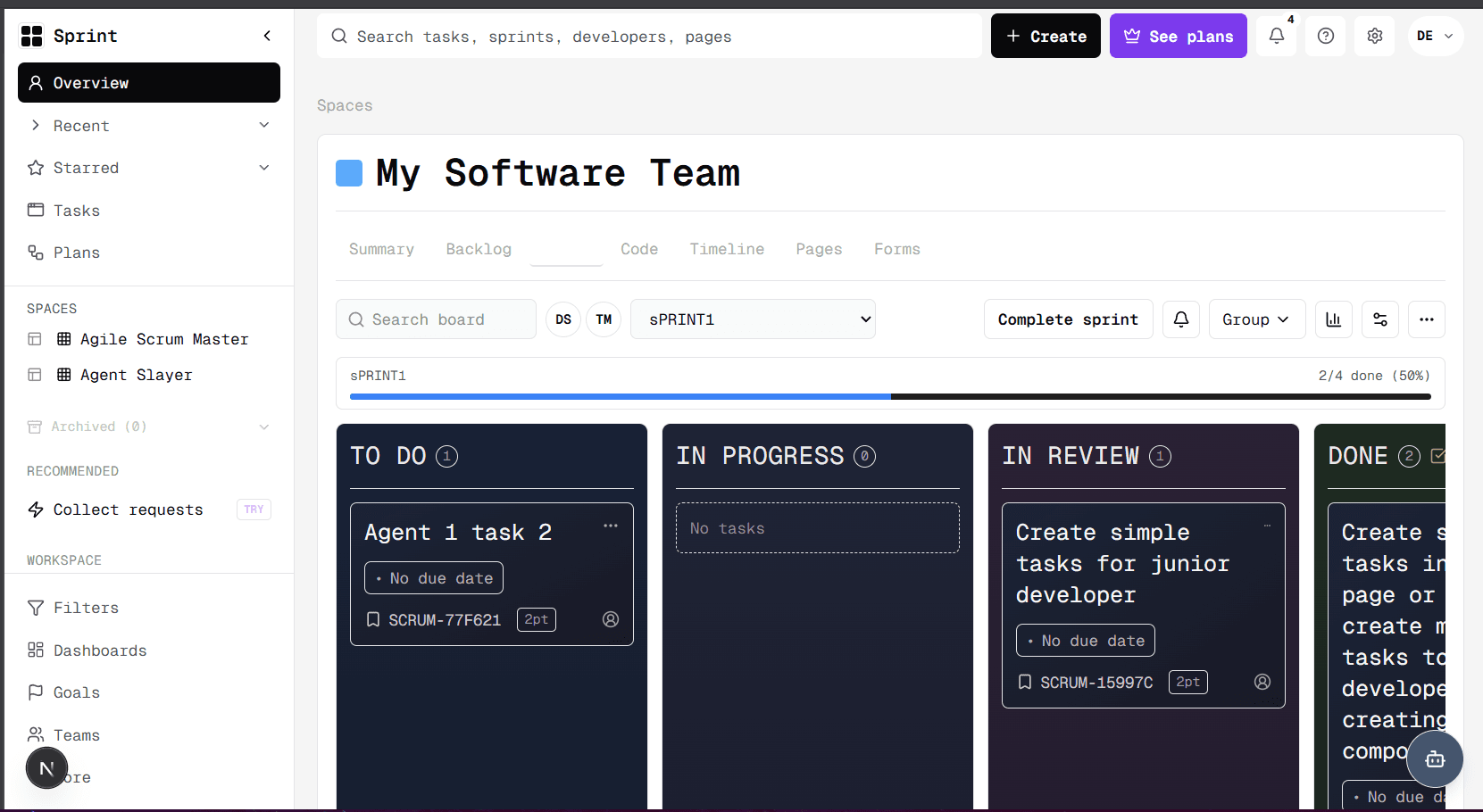Open the Group dropdown

click(1257, 319)
